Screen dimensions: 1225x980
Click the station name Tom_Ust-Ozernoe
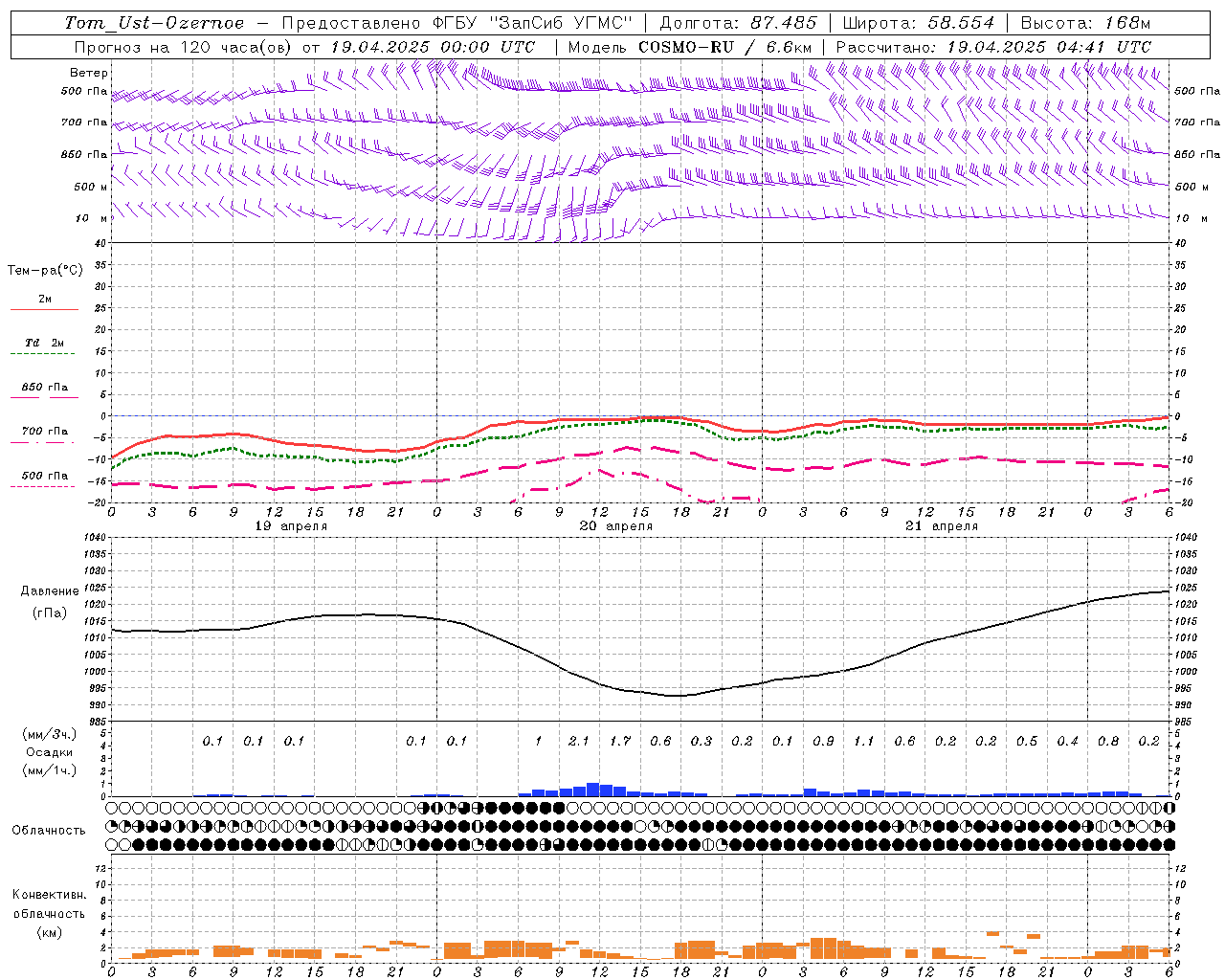tap(154, 23)
